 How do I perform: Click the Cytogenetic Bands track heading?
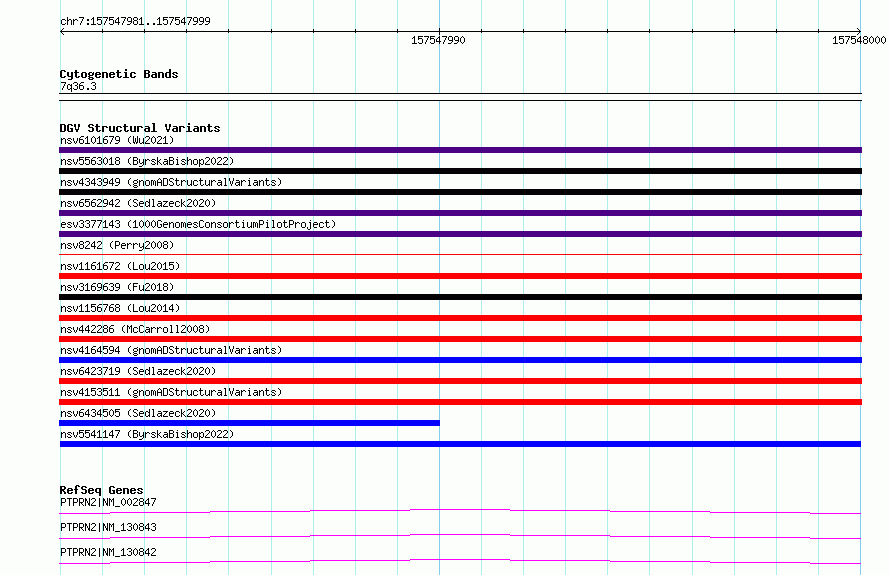(119, 74)
